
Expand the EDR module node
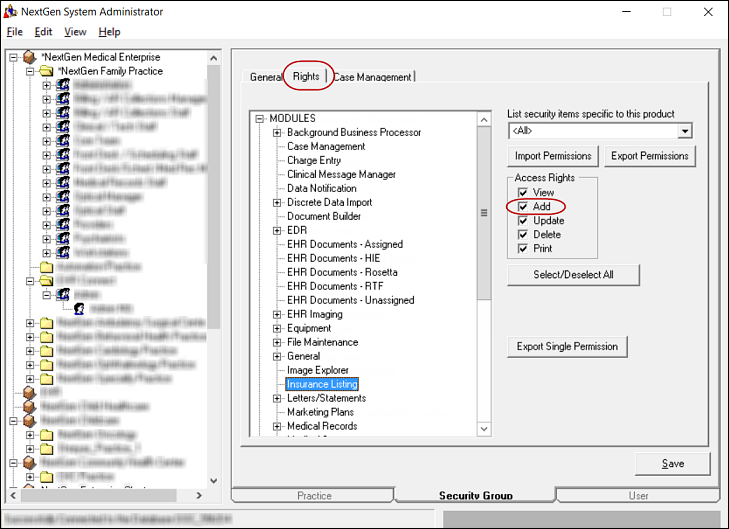pyautogui.click(x=277, y=231)
